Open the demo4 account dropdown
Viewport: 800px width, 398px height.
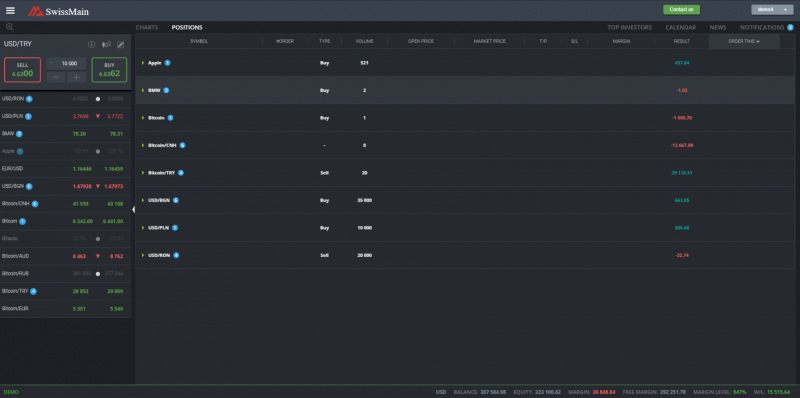coord(772,10)
